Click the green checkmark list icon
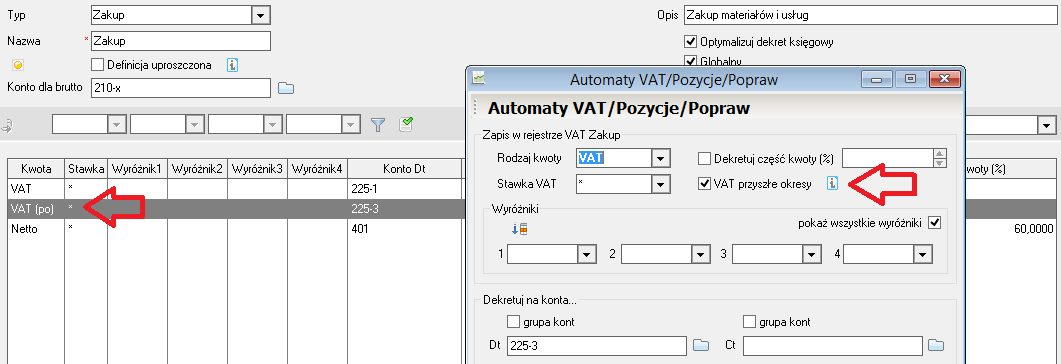This screenshot has width=1061, height=364. [x=407, y=123]
